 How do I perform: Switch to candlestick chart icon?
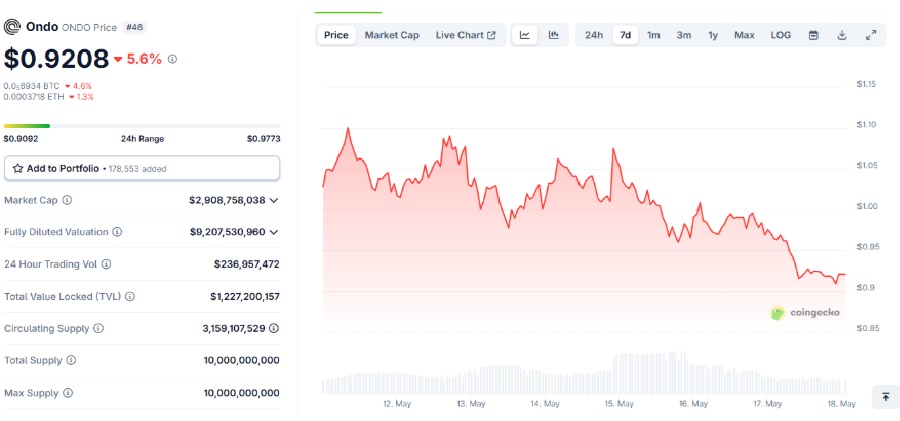point(553,35)
